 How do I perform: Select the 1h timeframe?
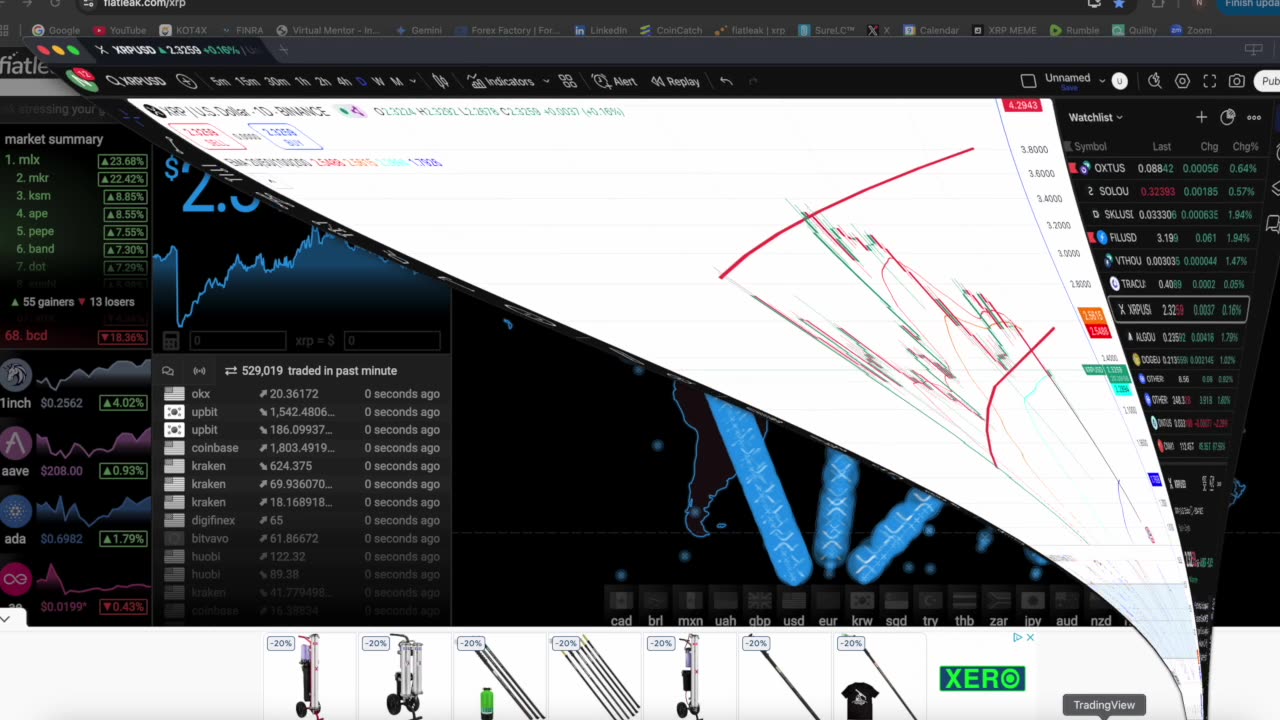[x=301, y=81]
